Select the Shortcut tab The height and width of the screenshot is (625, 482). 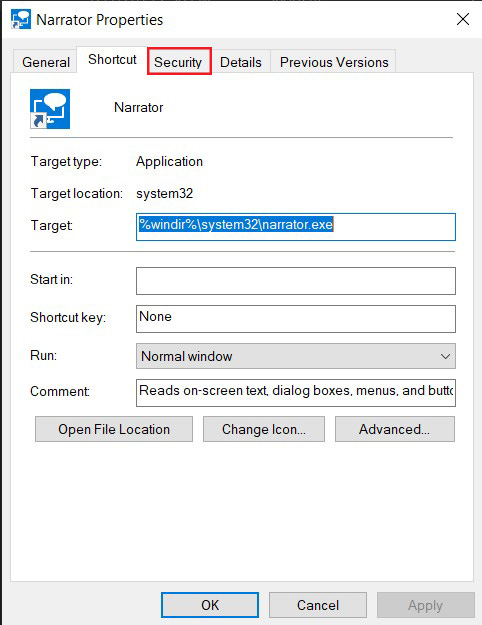[112, 59]
